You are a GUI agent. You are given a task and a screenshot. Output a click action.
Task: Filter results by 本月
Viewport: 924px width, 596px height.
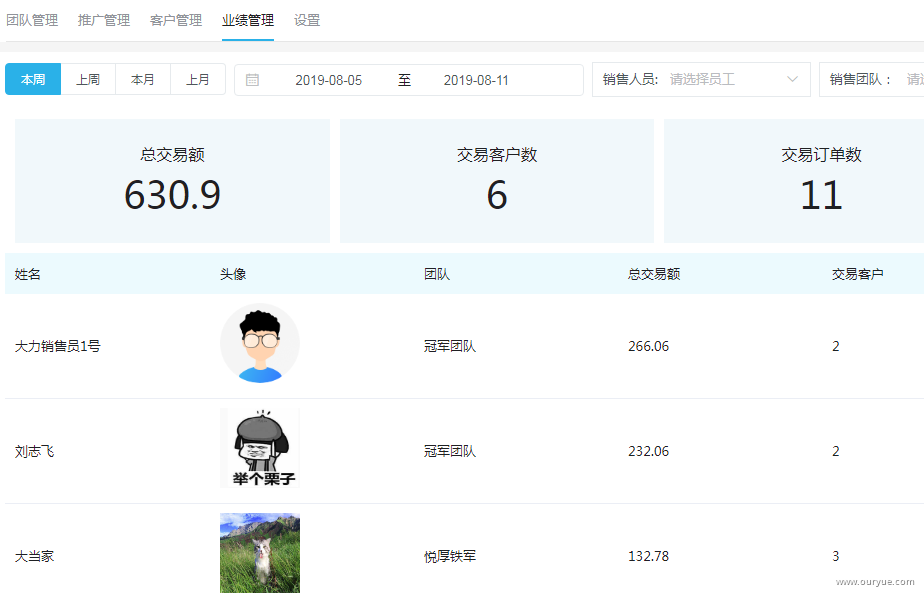143,79
